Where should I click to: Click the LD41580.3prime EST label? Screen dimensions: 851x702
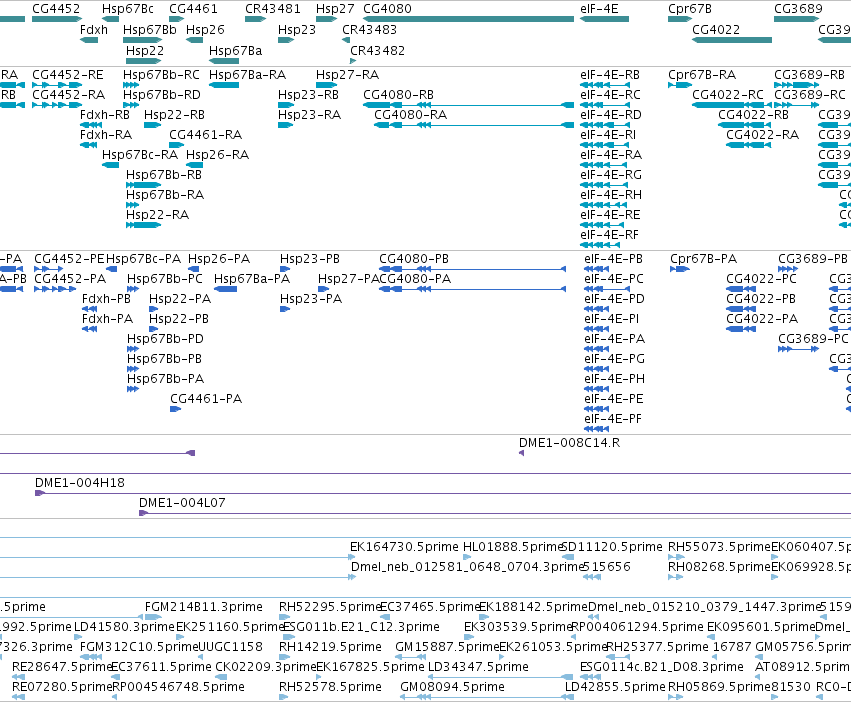coord(124,627)
